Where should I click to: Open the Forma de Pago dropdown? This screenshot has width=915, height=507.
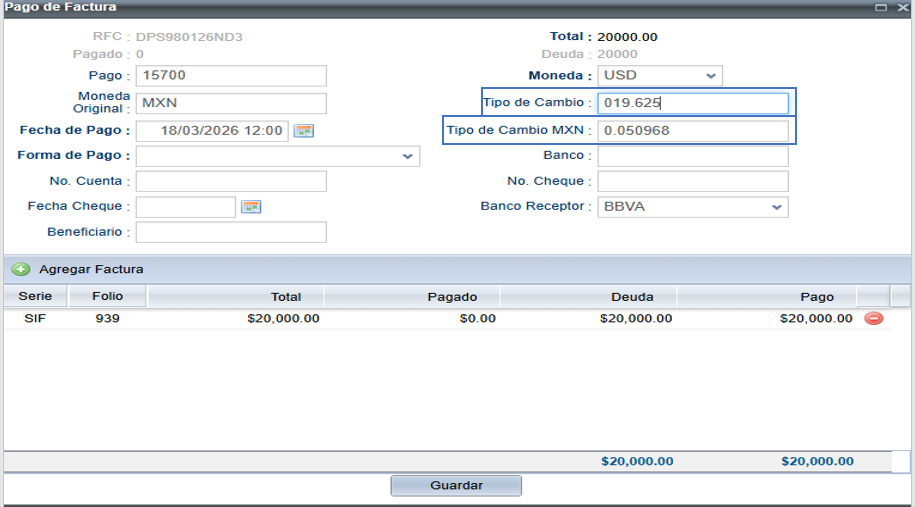point(408,156)
